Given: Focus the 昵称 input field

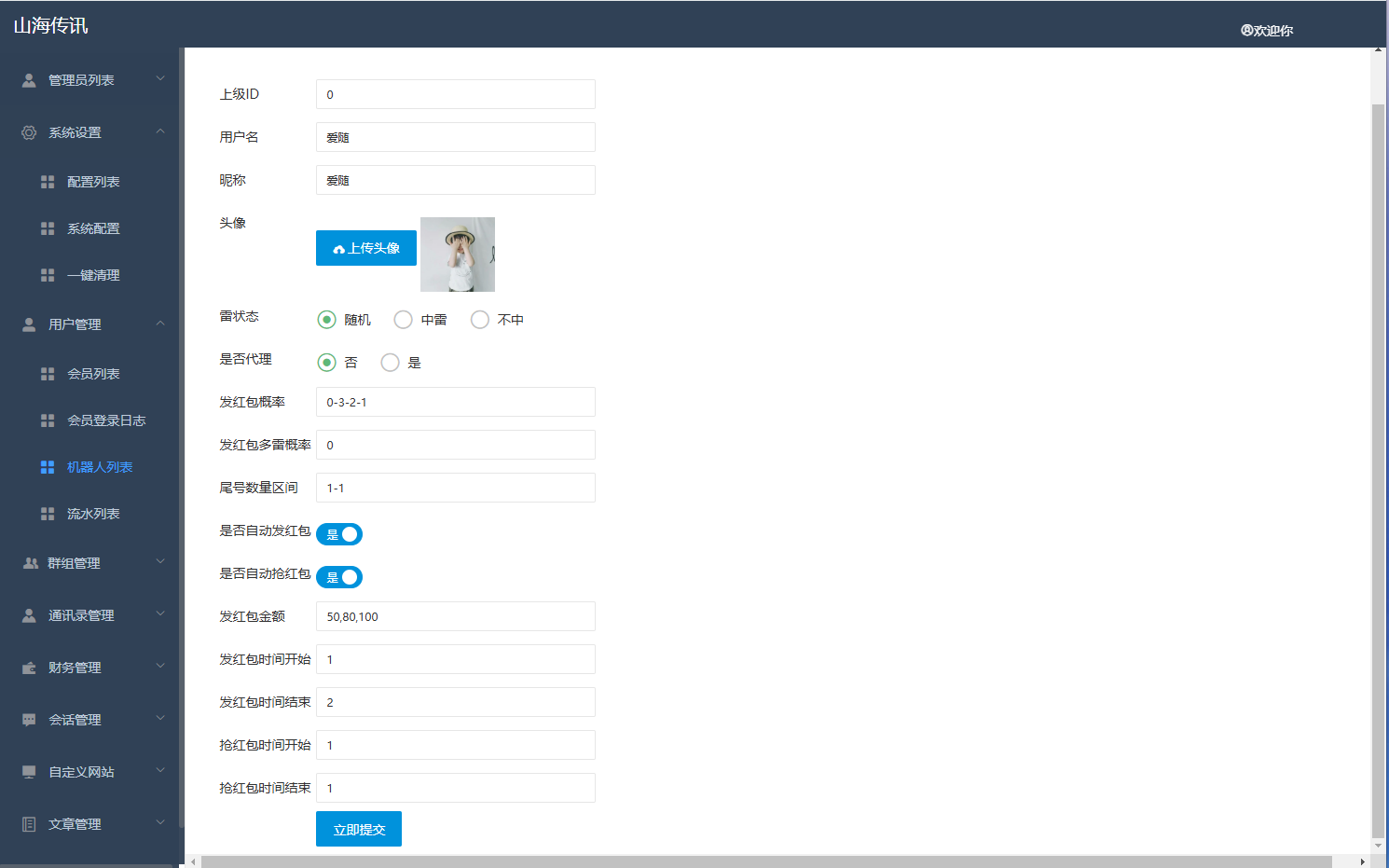Looking at the screenshot, I should pos(456,180).
